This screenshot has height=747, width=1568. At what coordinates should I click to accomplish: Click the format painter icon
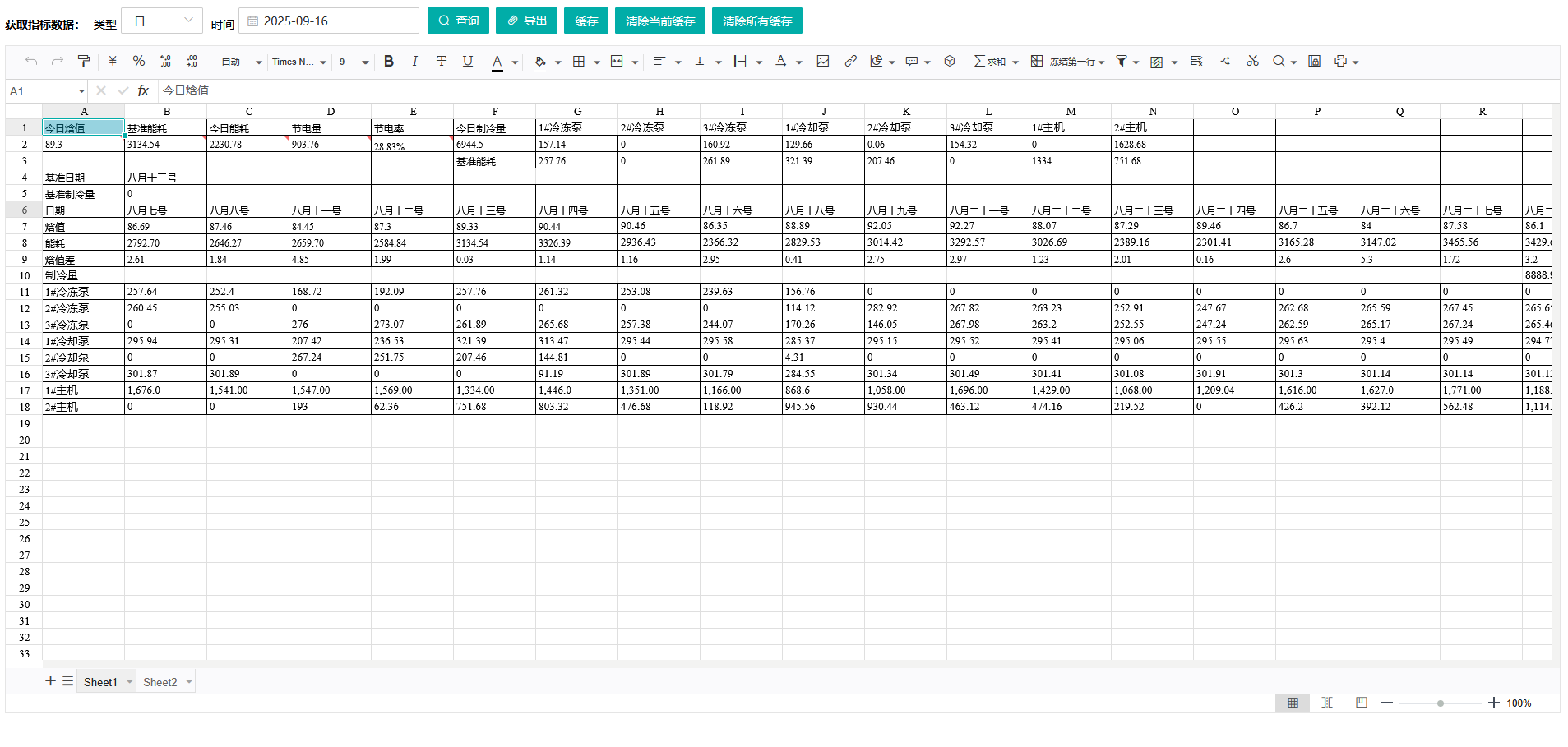[84, 61]
